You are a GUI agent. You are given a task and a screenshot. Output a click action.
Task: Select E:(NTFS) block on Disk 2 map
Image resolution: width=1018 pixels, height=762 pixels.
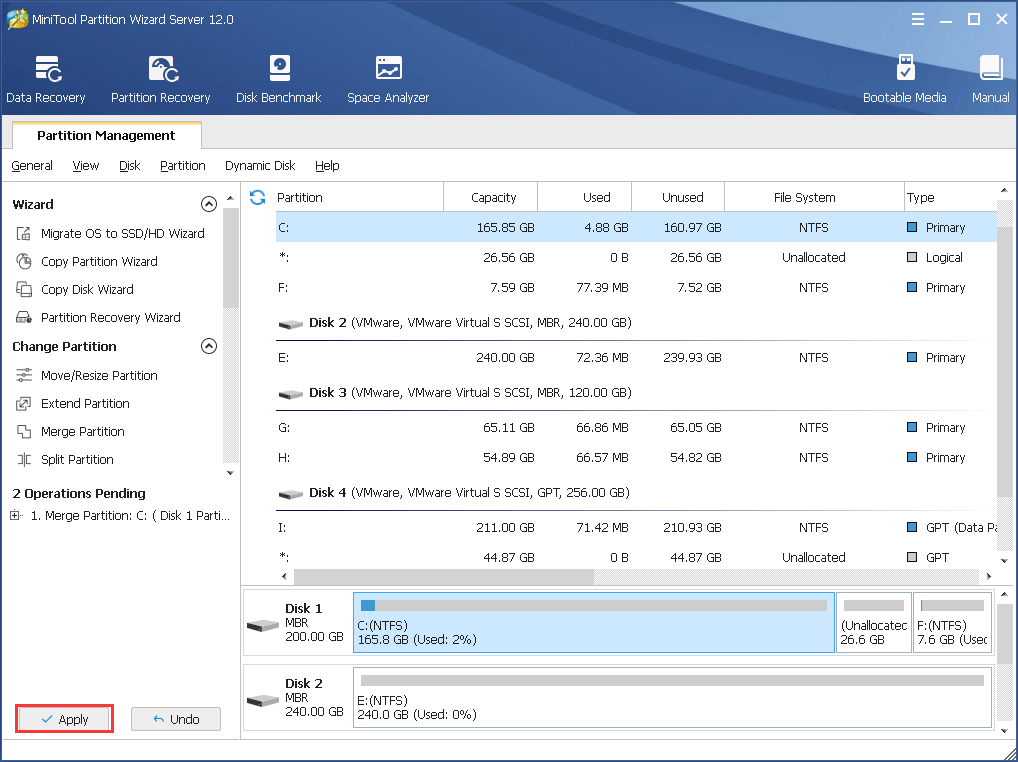point(673,697)
